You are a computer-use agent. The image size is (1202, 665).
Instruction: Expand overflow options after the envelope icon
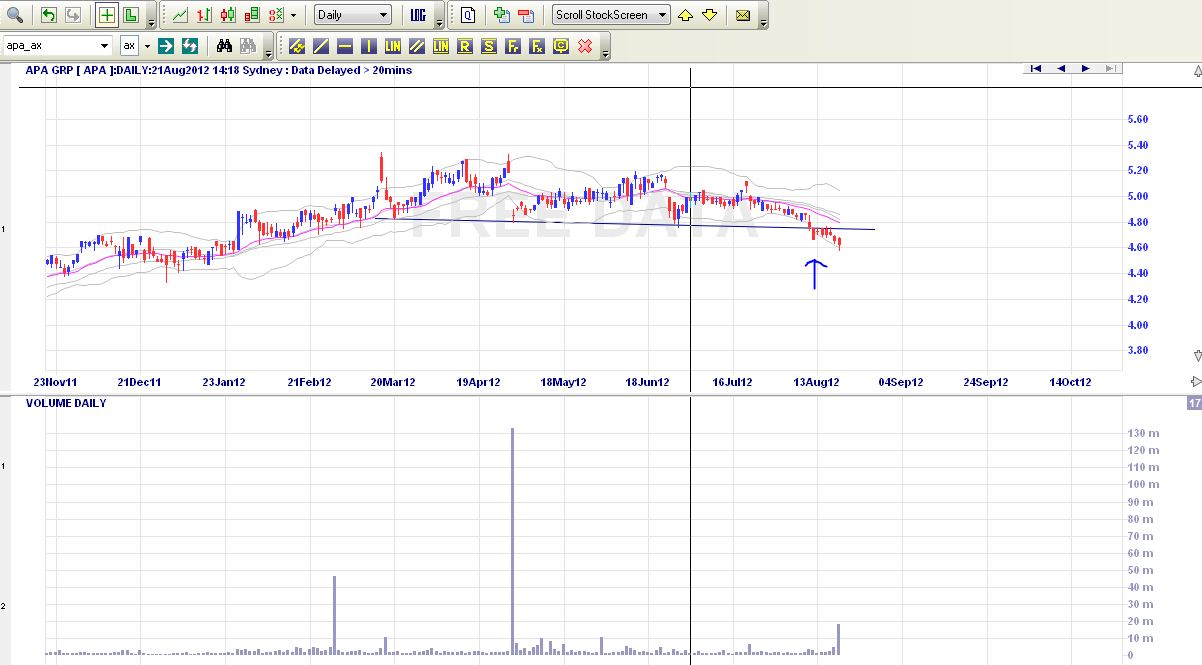[763, 17]
